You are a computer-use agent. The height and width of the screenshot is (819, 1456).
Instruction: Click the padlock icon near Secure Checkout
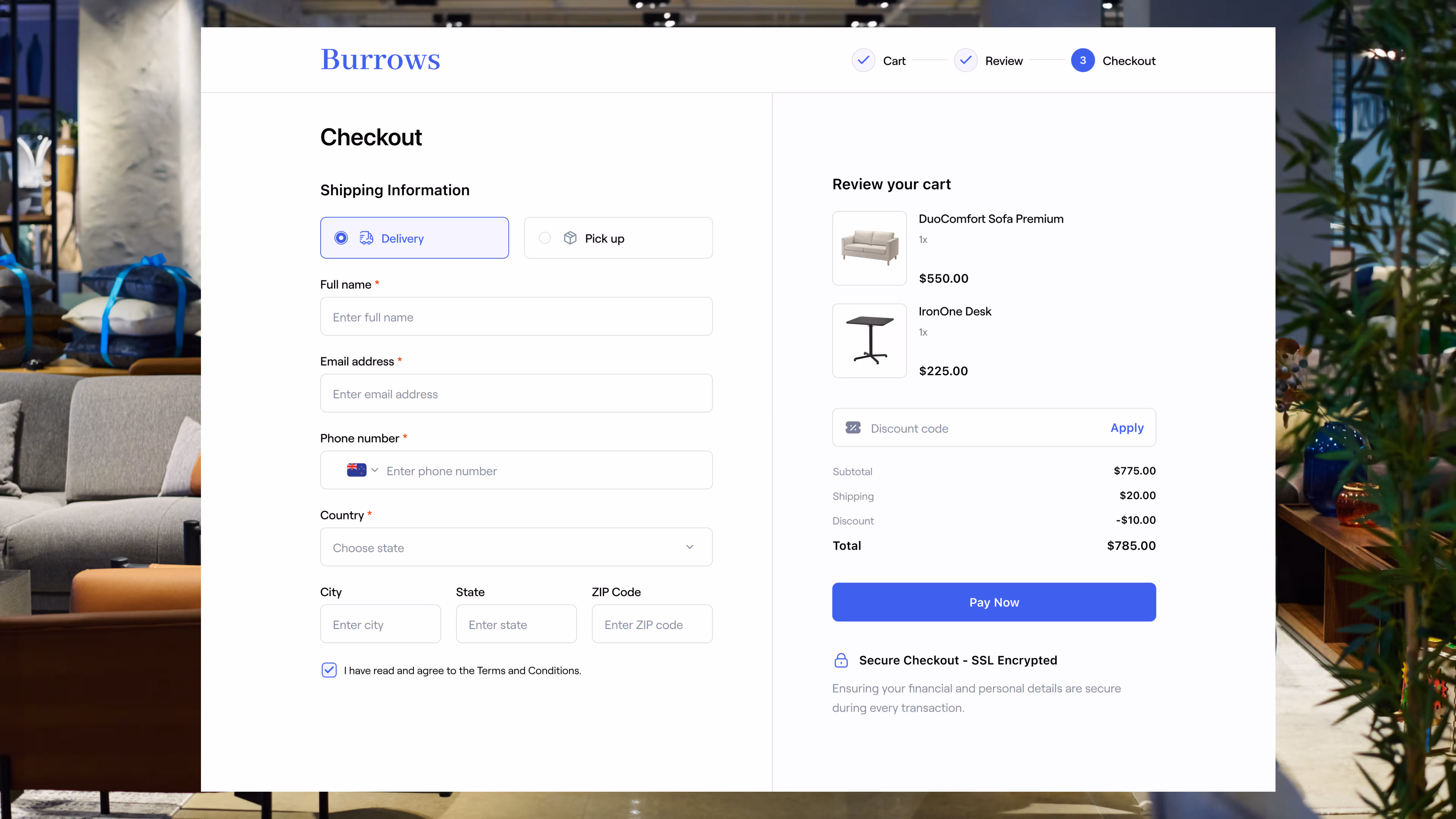coord(841,660)
